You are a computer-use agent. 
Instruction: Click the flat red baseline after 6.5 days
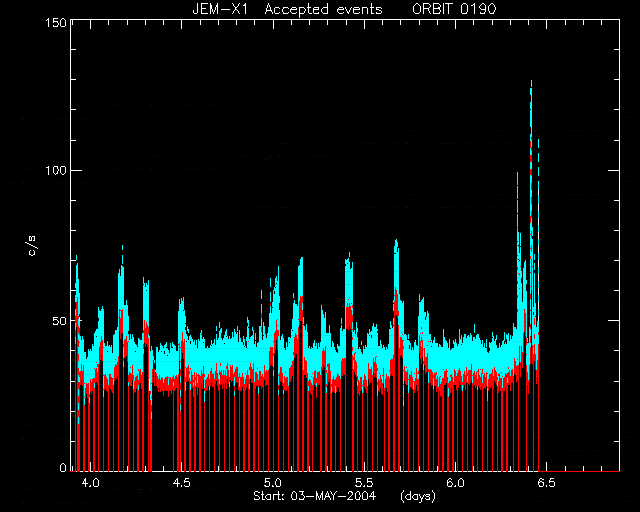pos(580,471)
